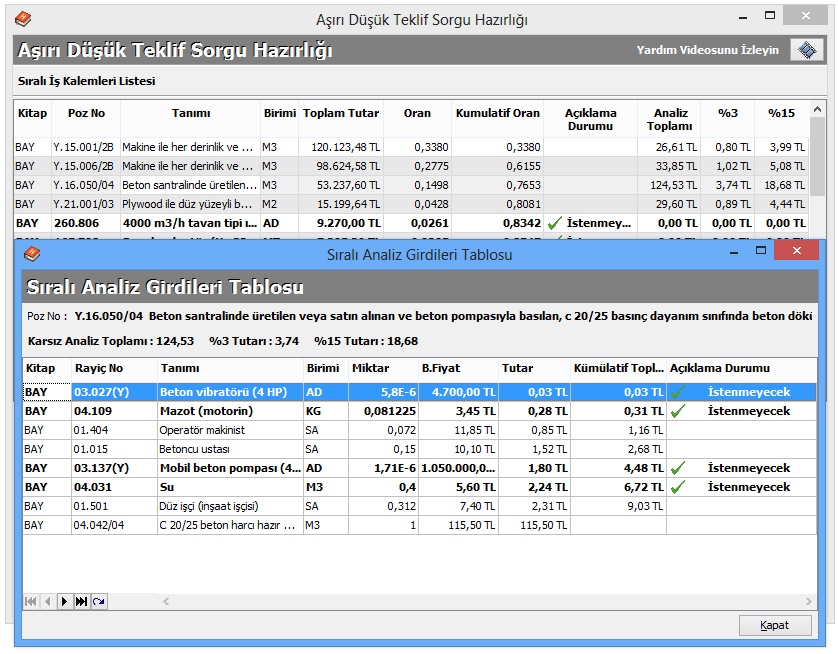The height and width of the screenshot is (654, 838).
Task: Click upper list scrollbar up arrow
Action: (818, 109)
